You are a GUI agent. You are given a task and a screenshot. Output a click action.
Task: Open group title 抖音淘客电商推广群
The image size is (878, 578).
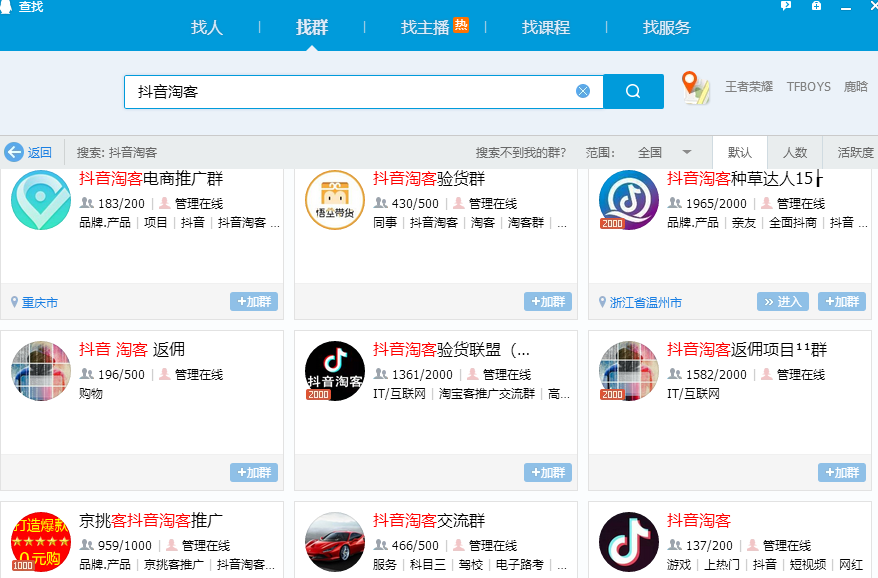151,179
